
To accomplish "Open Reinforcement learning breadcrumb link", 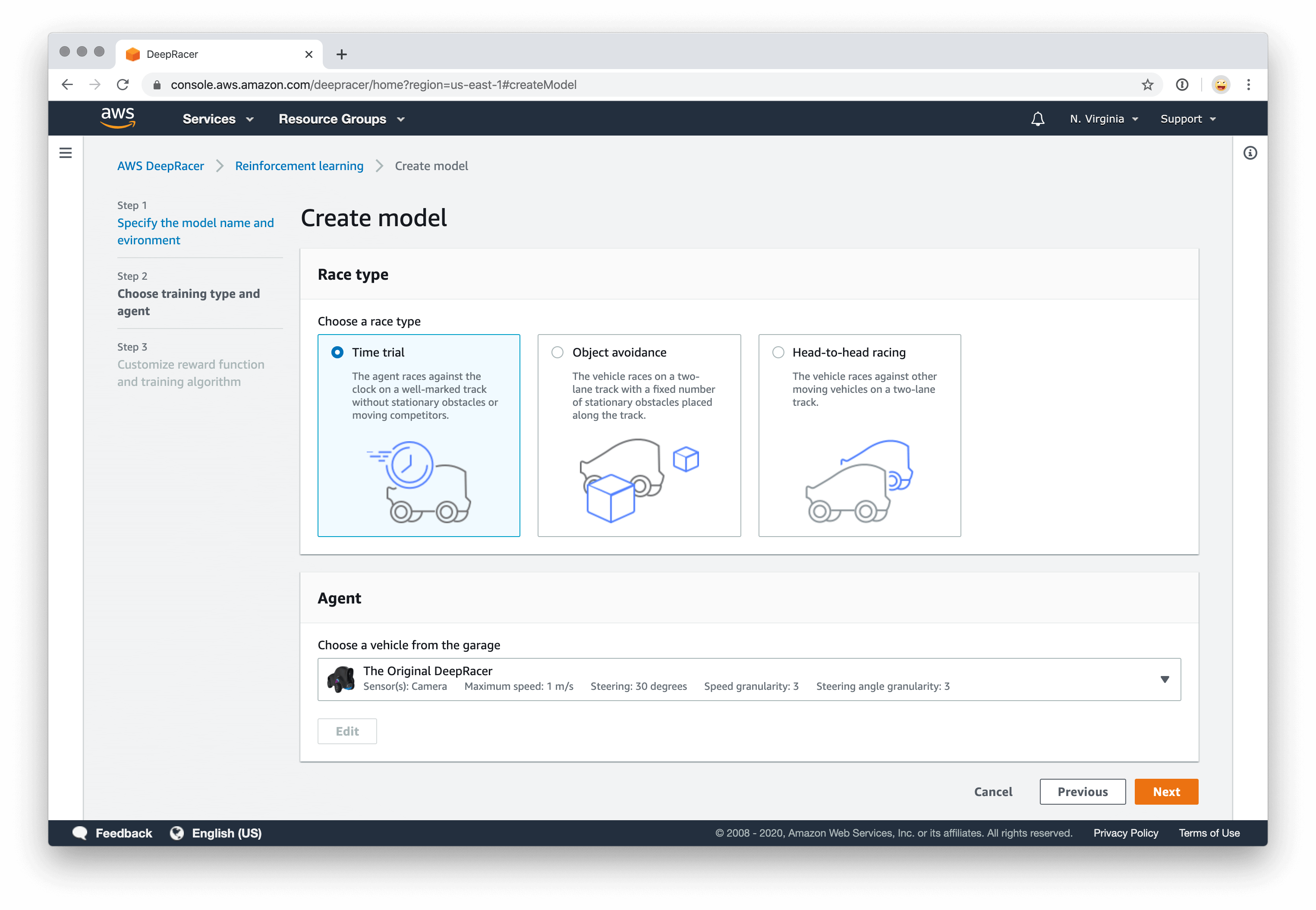I will coord(299,166).
